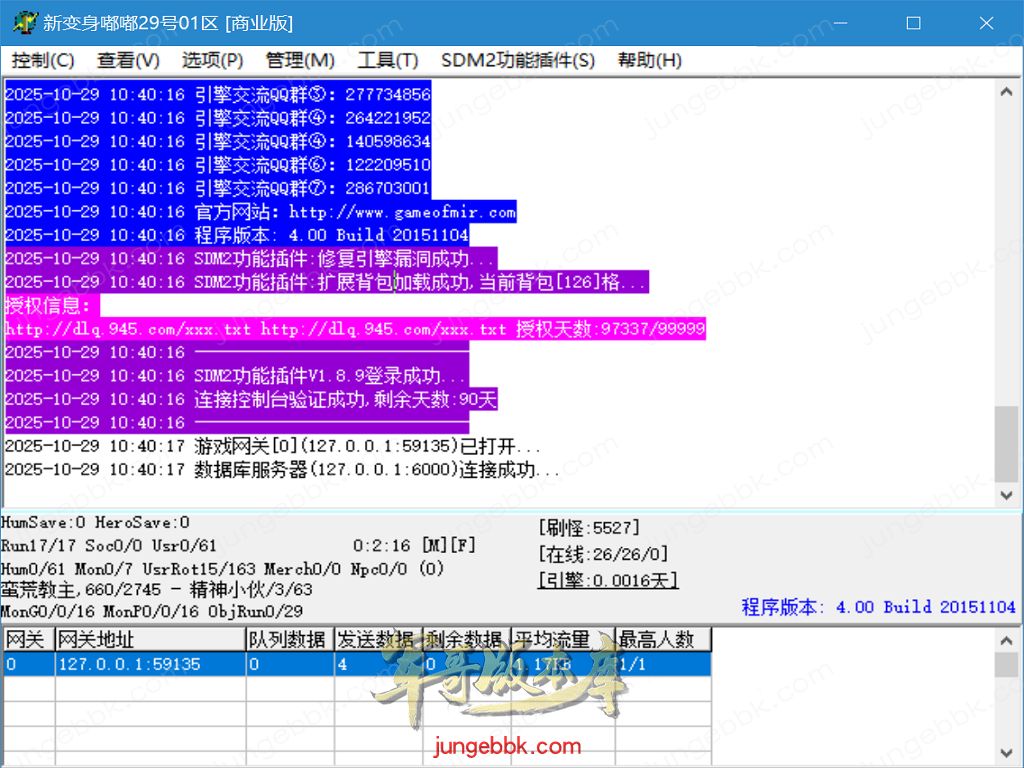Image resolution: width=1024 pixels, height=768 pixels.
Task: Maximize the server window
Action: pos(913,22)
